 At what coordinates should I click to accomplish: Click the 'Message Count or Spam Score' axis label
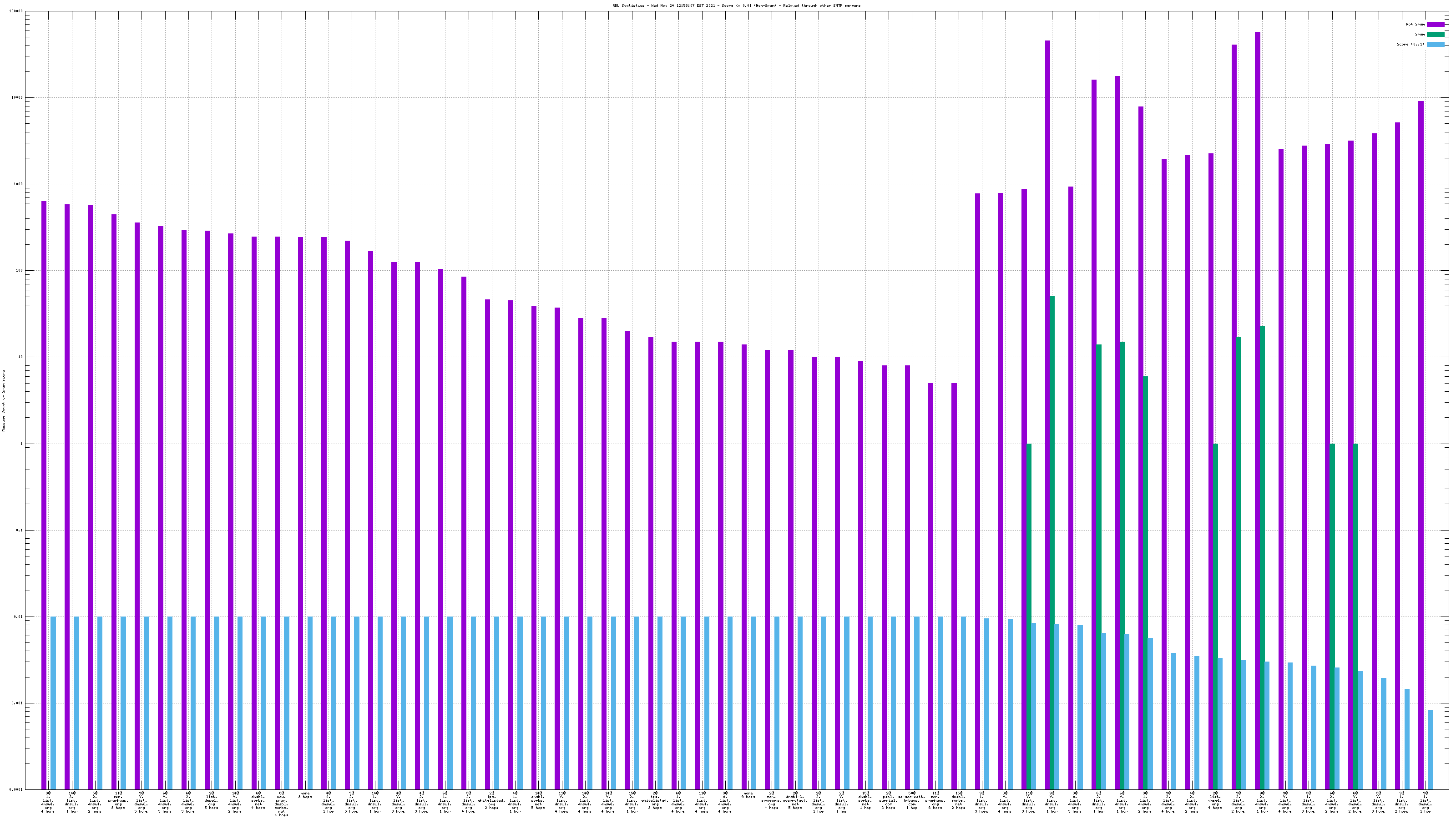tap(3, 401)
